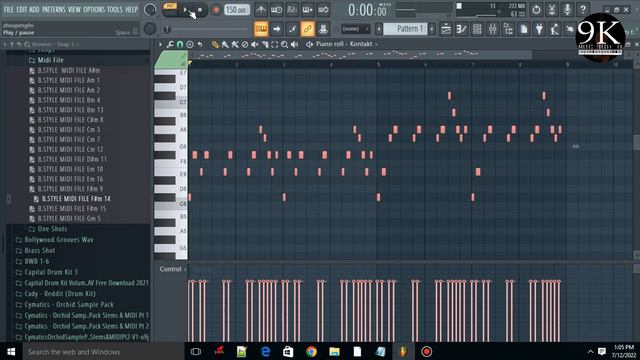The height and width of the screenshot is (360, 640).
Task: Toggle Wait for input before playing
Action: [x=276, y=9]
